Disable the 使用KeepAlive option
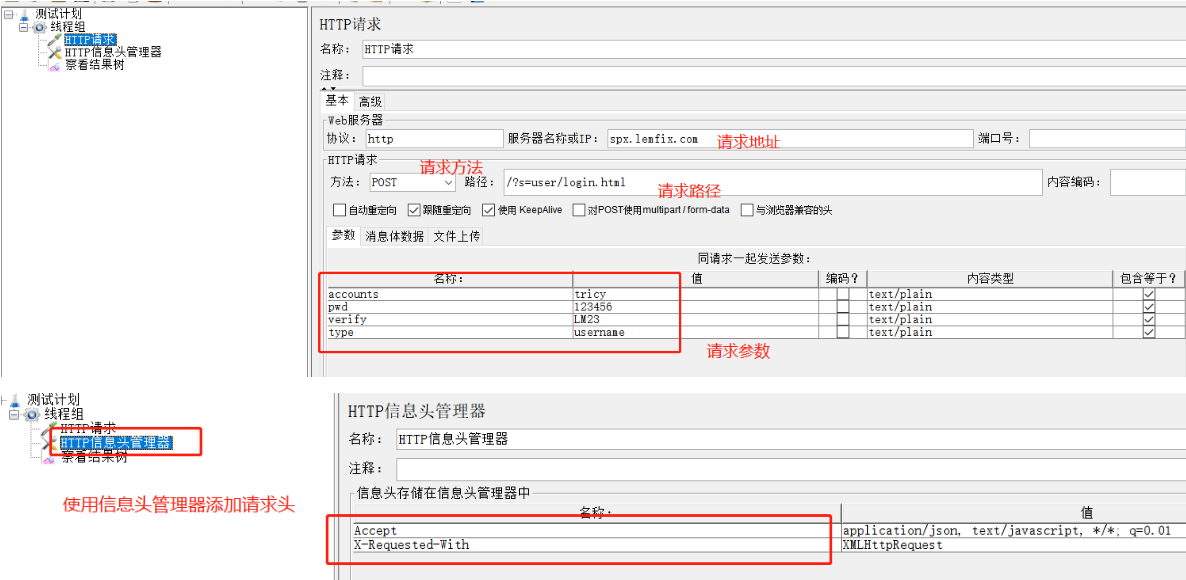This screenshot has width=1186, height=580. pos(489,209)
